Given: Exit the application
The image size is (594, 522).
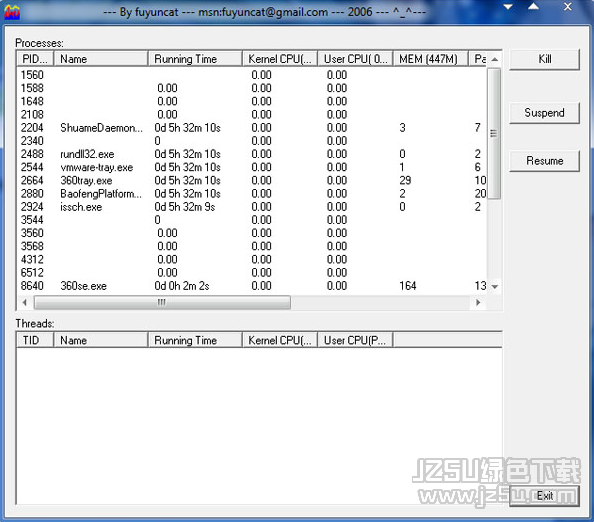Looking at the screenshot, I should click(544, 495).
